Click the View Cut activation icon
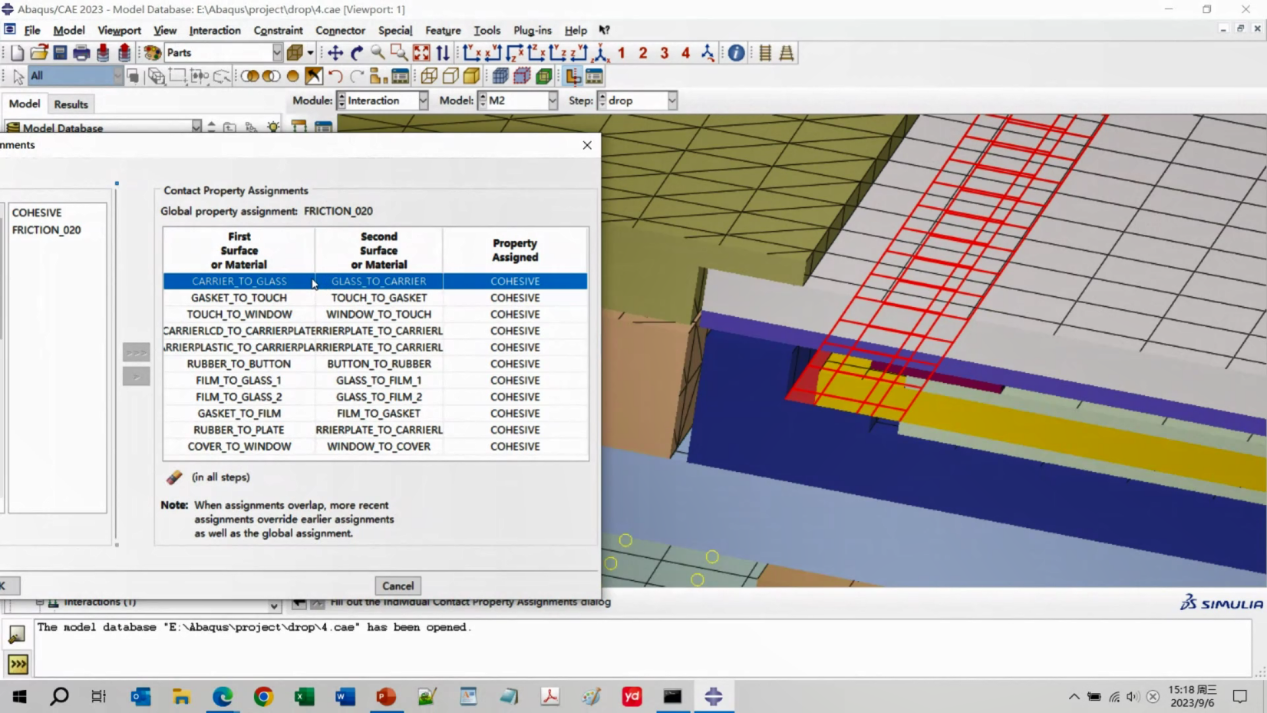The height and width of the screenshot is (713, 1267). [573, 76]
